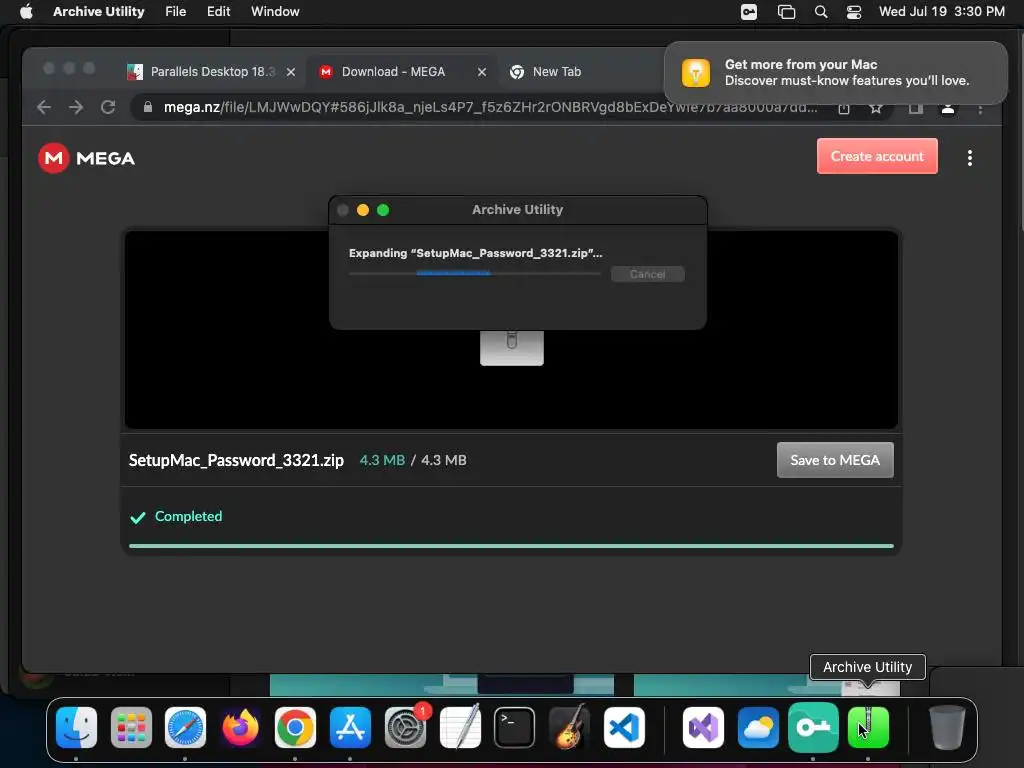Open Control Center in menu bar

(854, 12)
